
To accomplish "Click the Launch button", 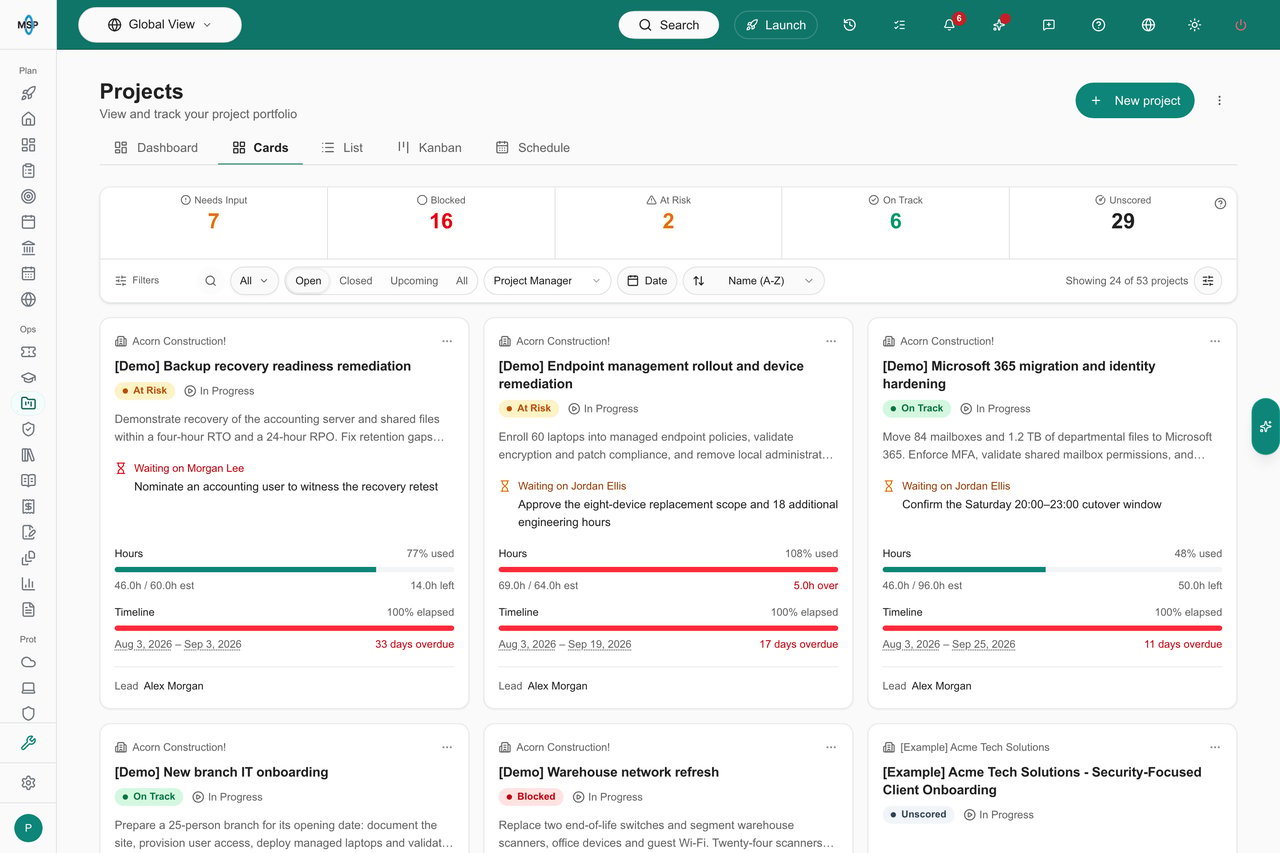I will (776, 25).
